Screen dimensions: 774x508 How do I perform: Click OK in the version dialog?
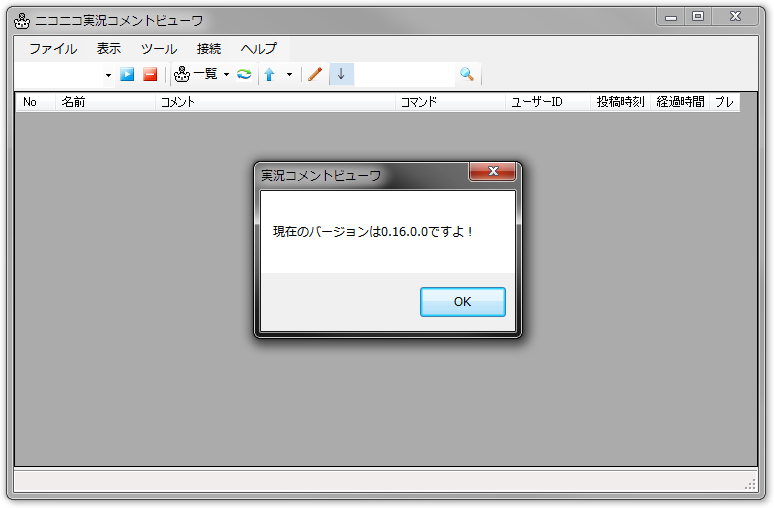[463, 302]
